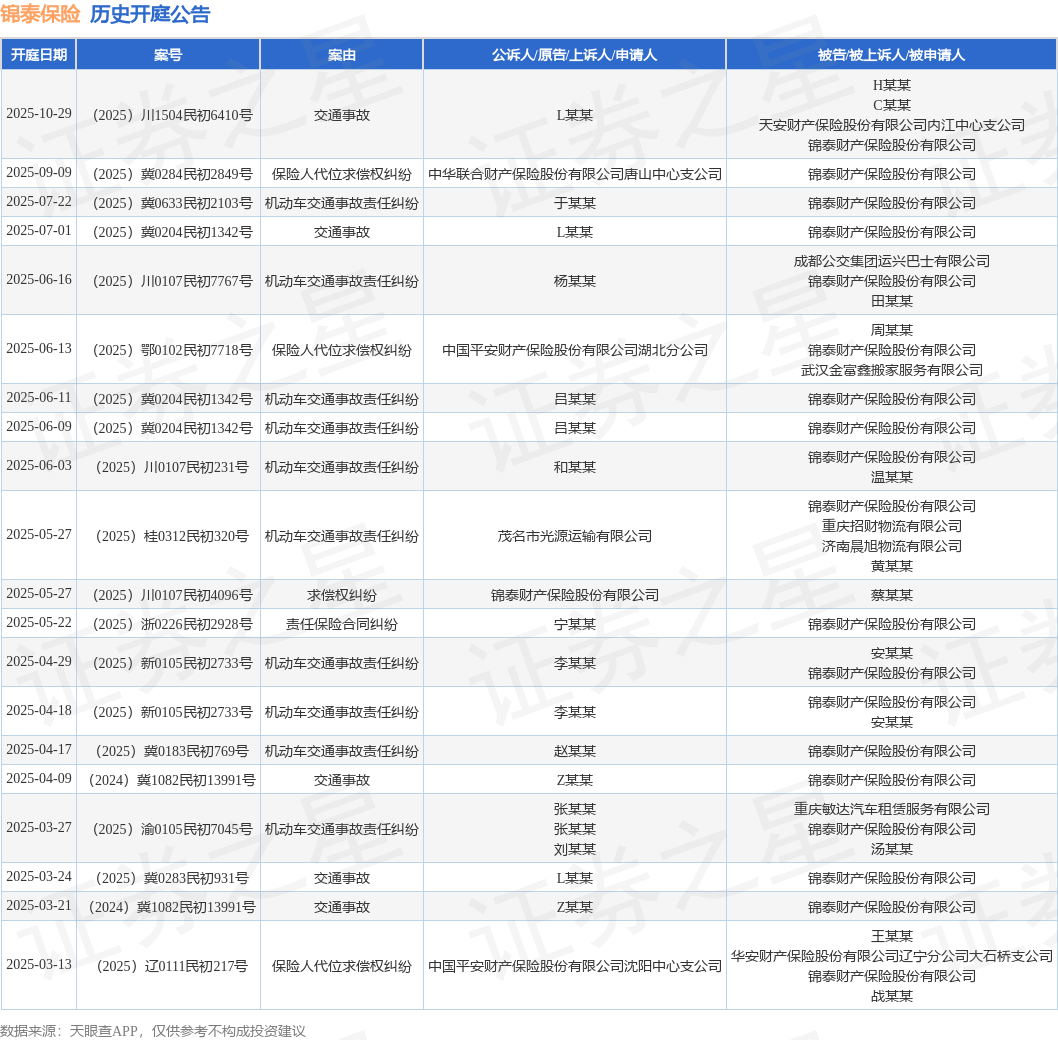The height and width of the screenshot is (1040, 1058).
Task: Click case number (2025)辽0111民初217号
Action: click(172, 966)
